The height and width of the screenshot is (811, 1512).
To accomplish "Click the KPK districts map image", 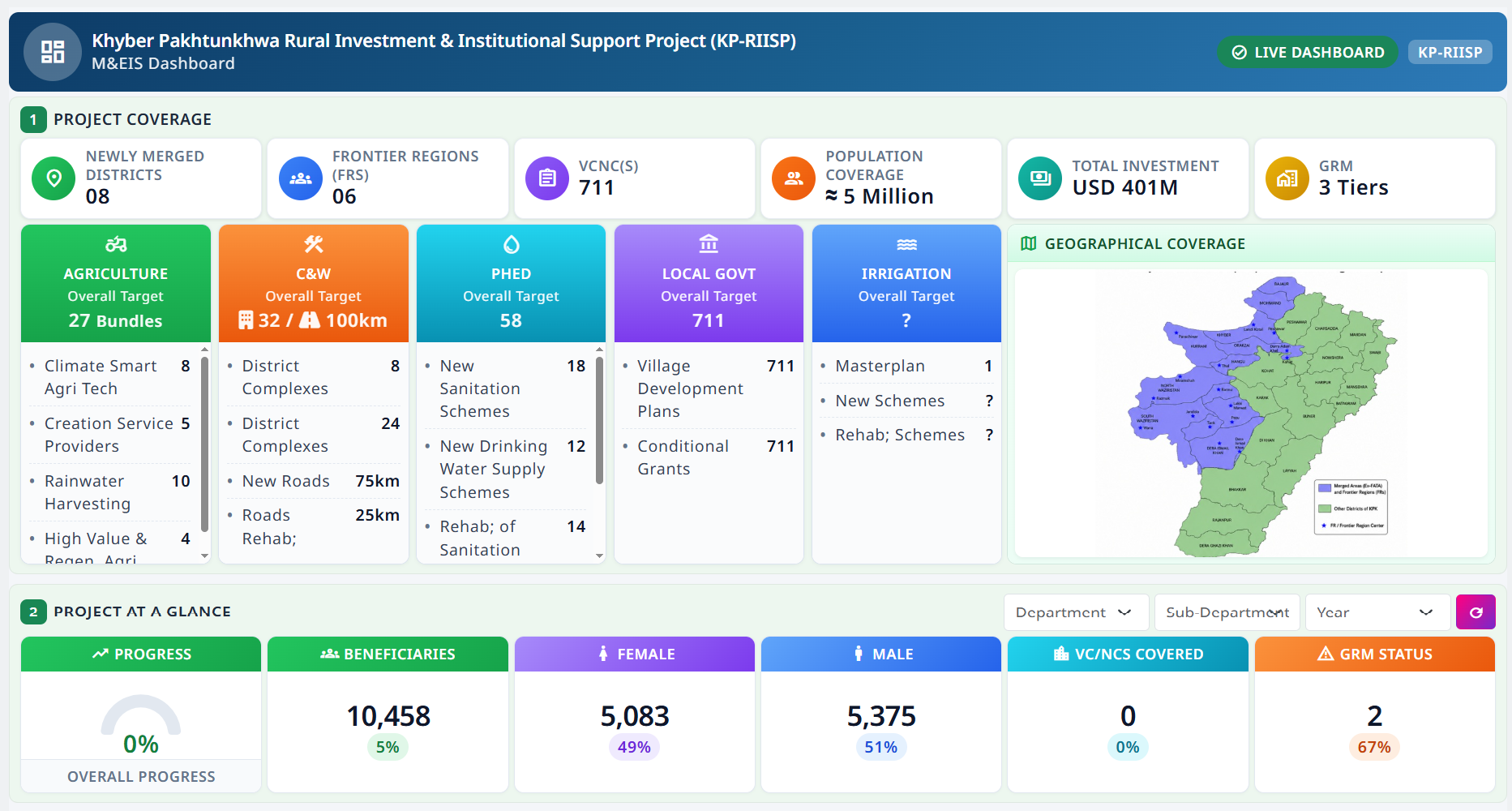I will tap(1251, 413).
